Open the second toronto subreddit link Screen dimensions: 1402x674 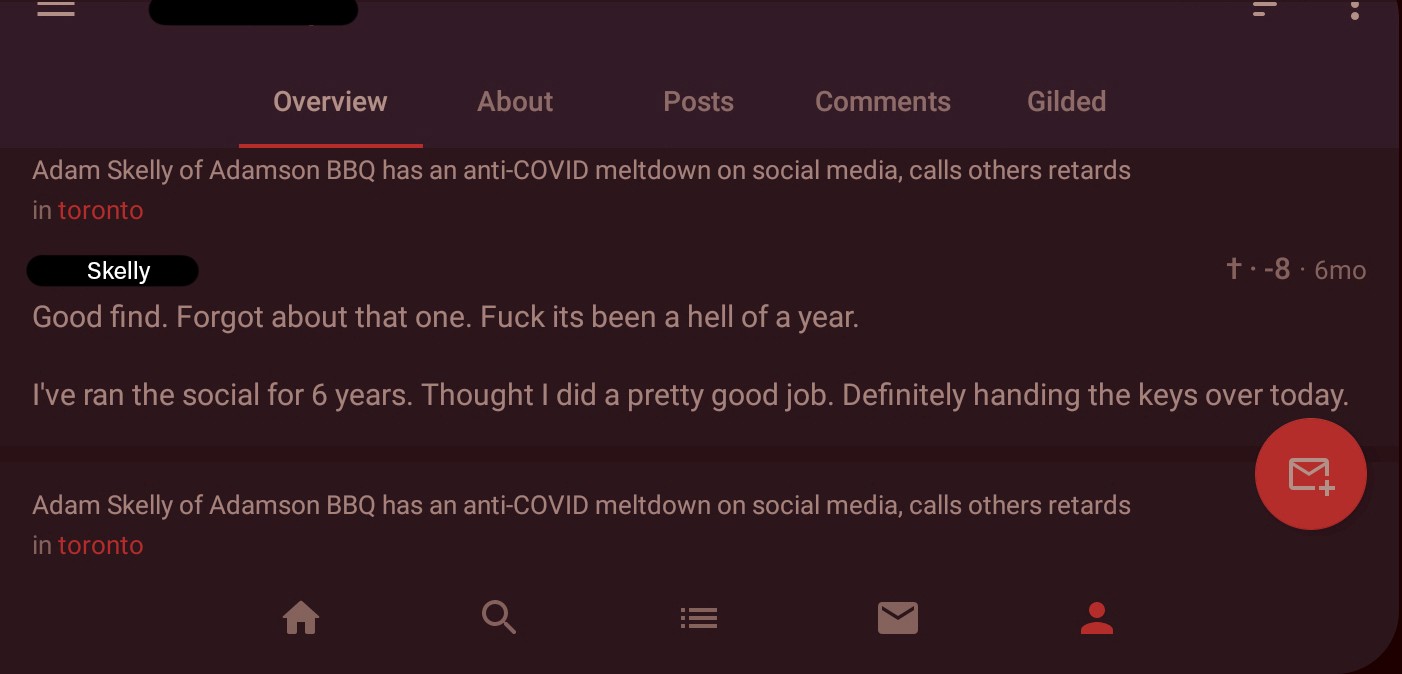(100, 545)
